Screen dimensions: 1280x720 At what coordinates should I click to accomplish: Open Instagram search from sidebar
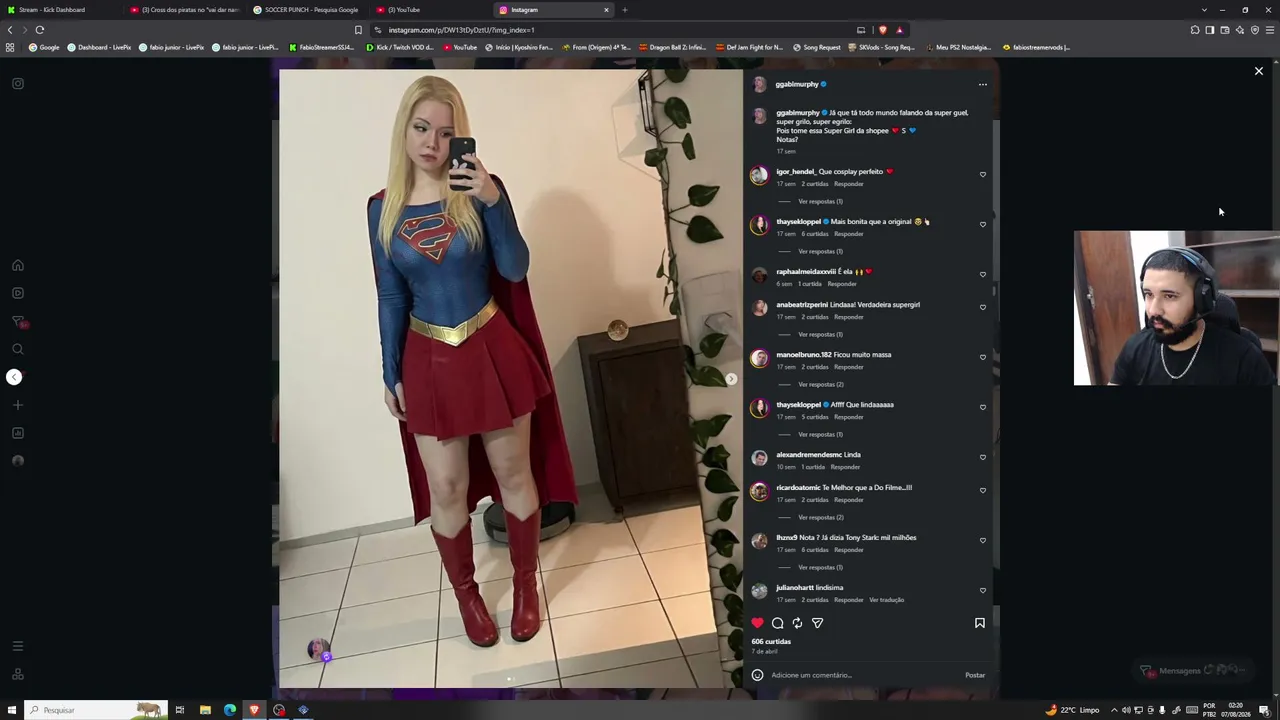18,349
